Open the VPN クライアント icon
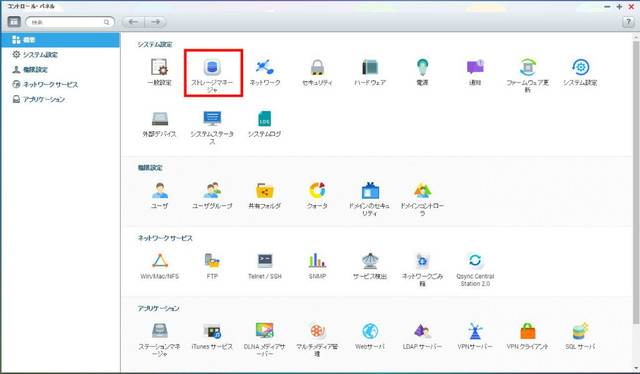 (x=528, y=331)
